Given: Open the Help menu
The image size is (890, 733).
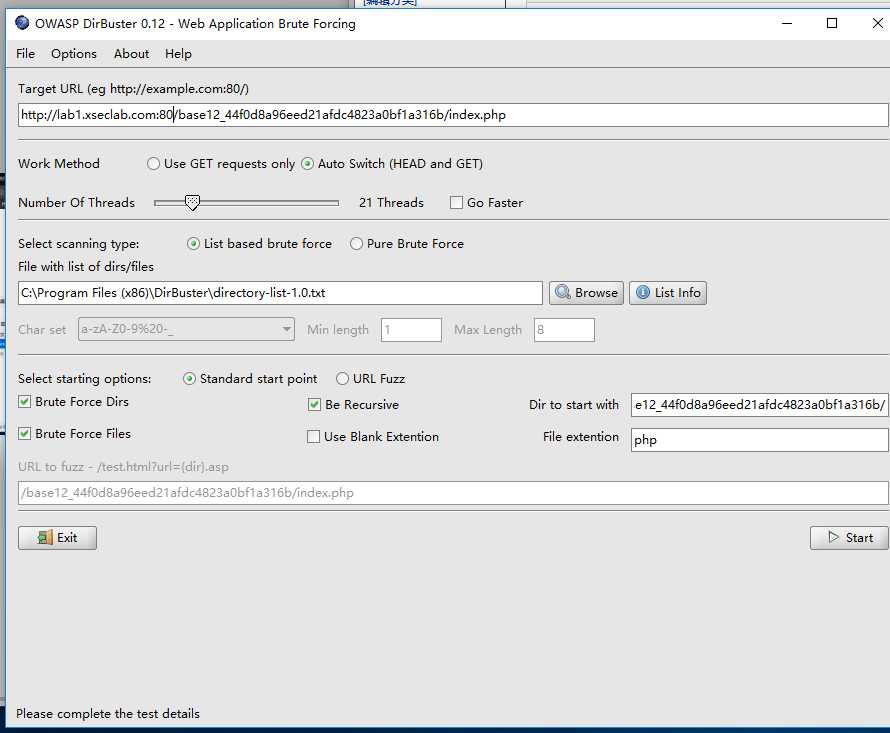Looking at the screenshot, I should [x=178, y=54].
